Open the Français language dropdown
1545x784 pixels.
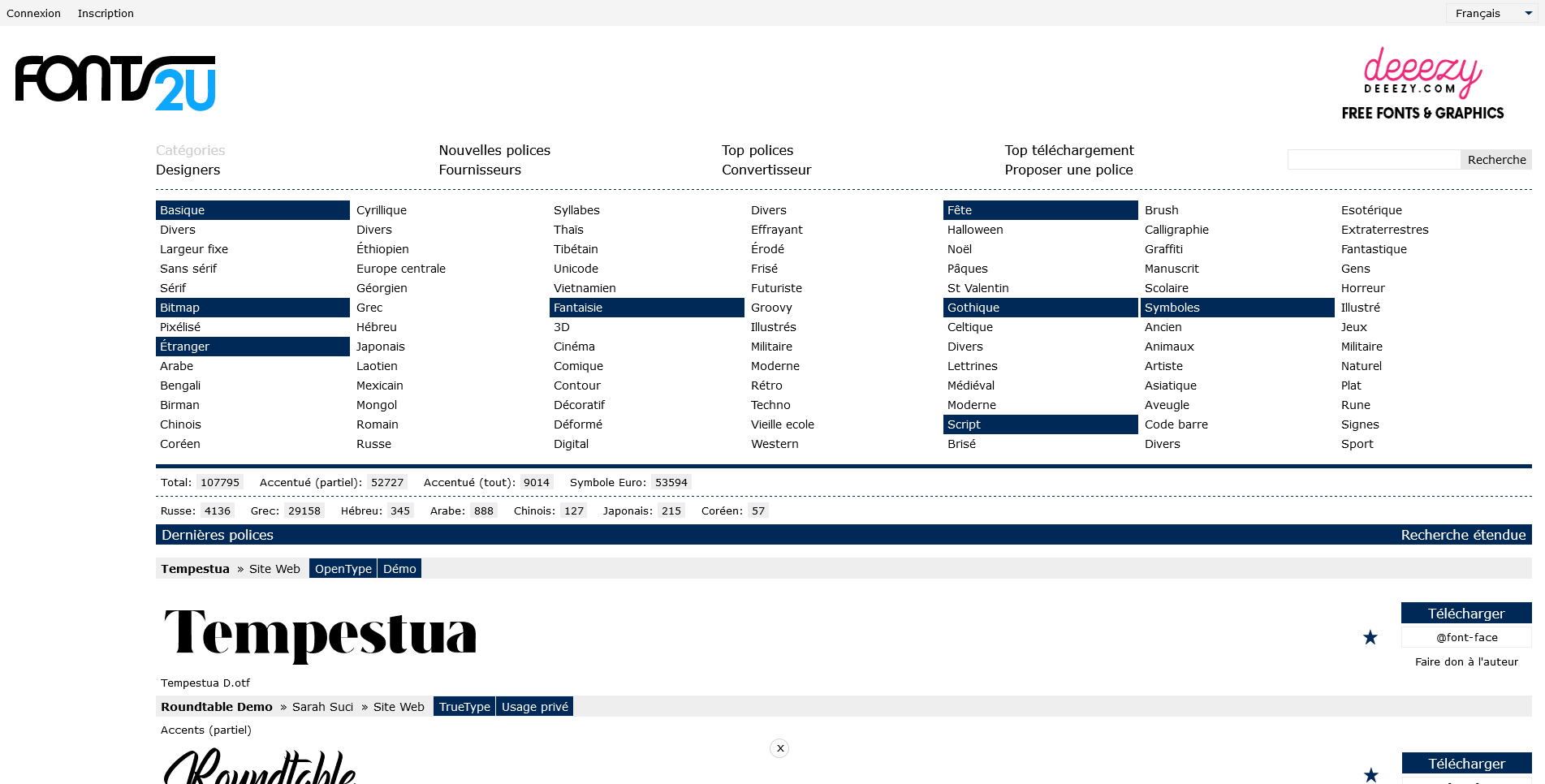click(x=1493, y=13)
